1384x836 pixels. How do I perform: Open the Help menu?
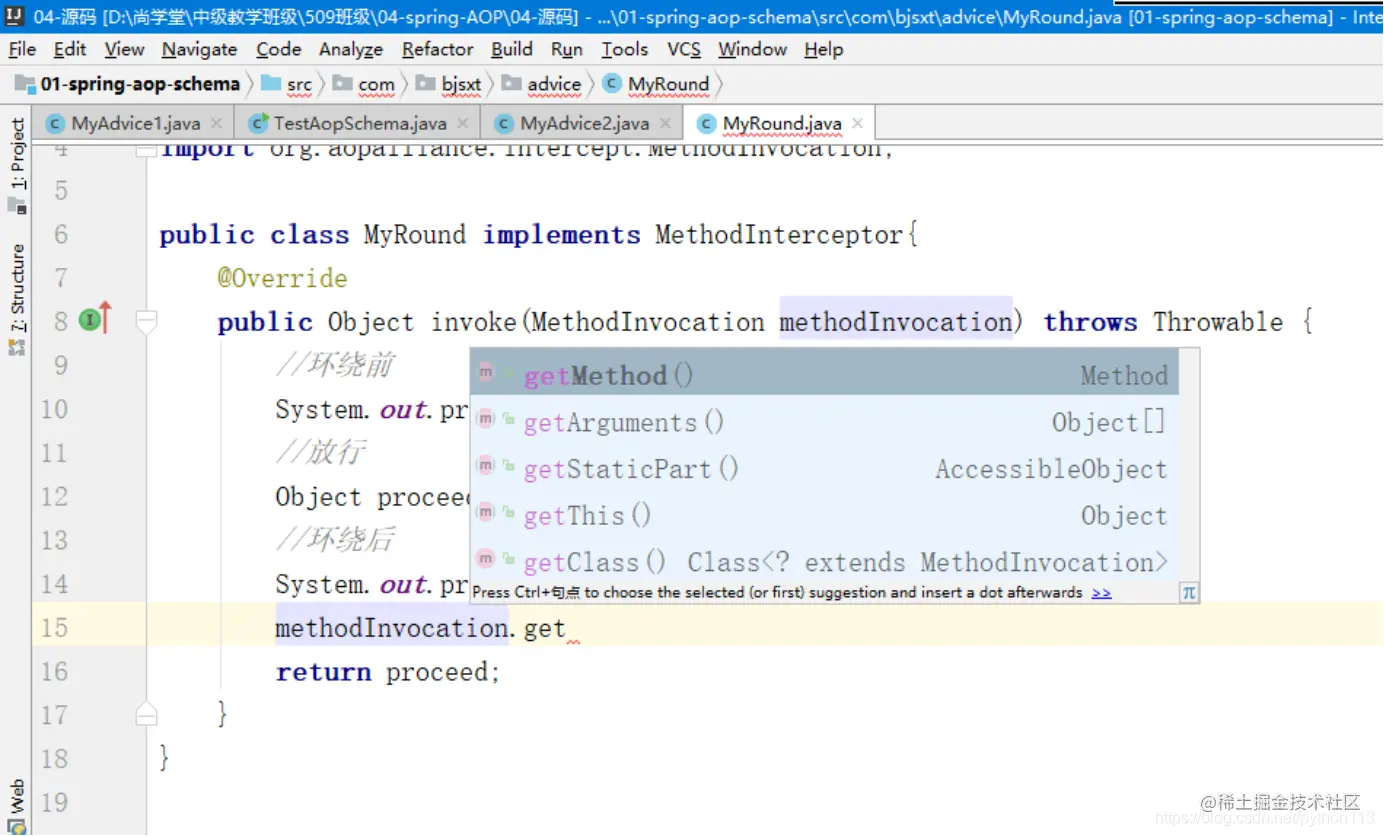(x=824, y=49)
